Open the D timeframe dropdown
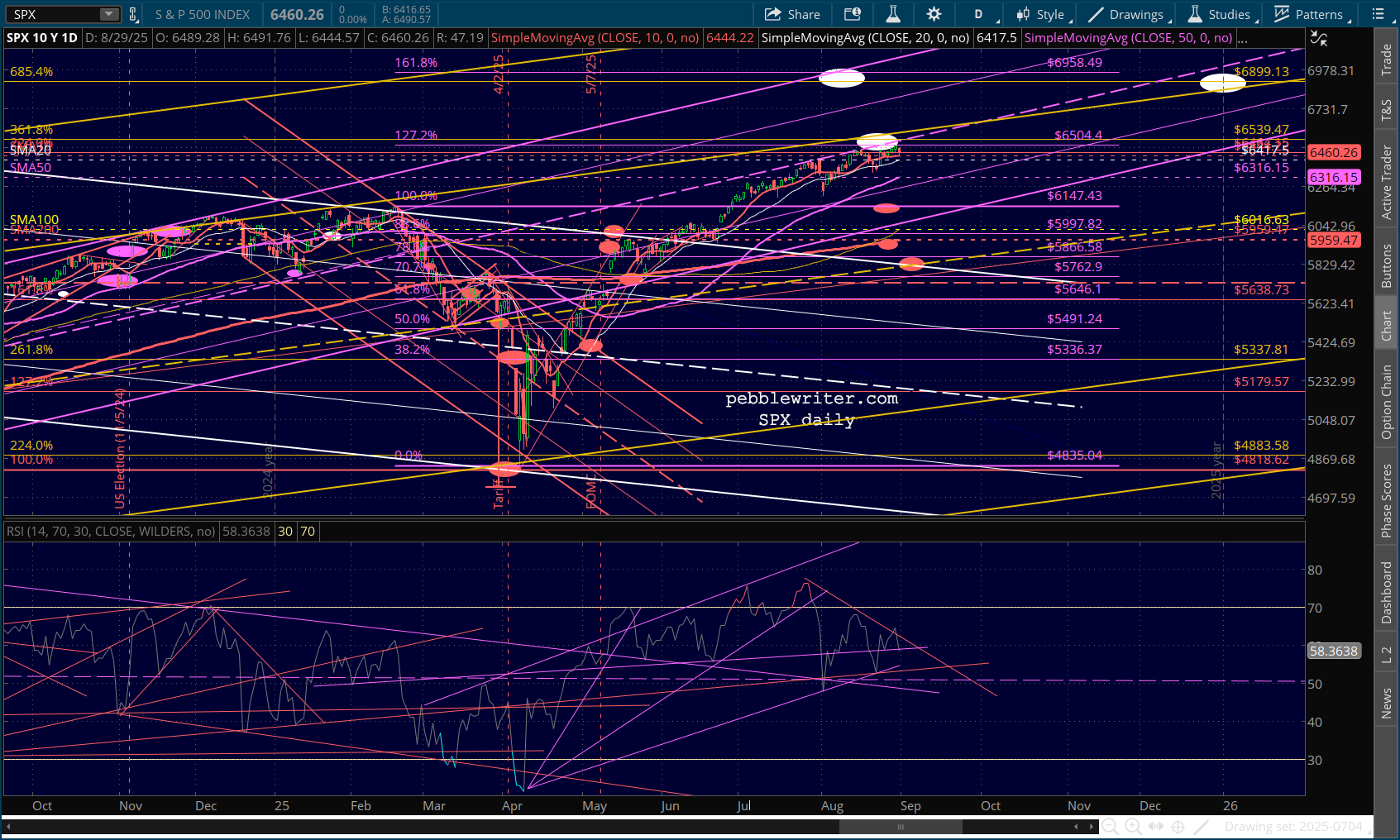1400x840 pixels. coord(978,14)
